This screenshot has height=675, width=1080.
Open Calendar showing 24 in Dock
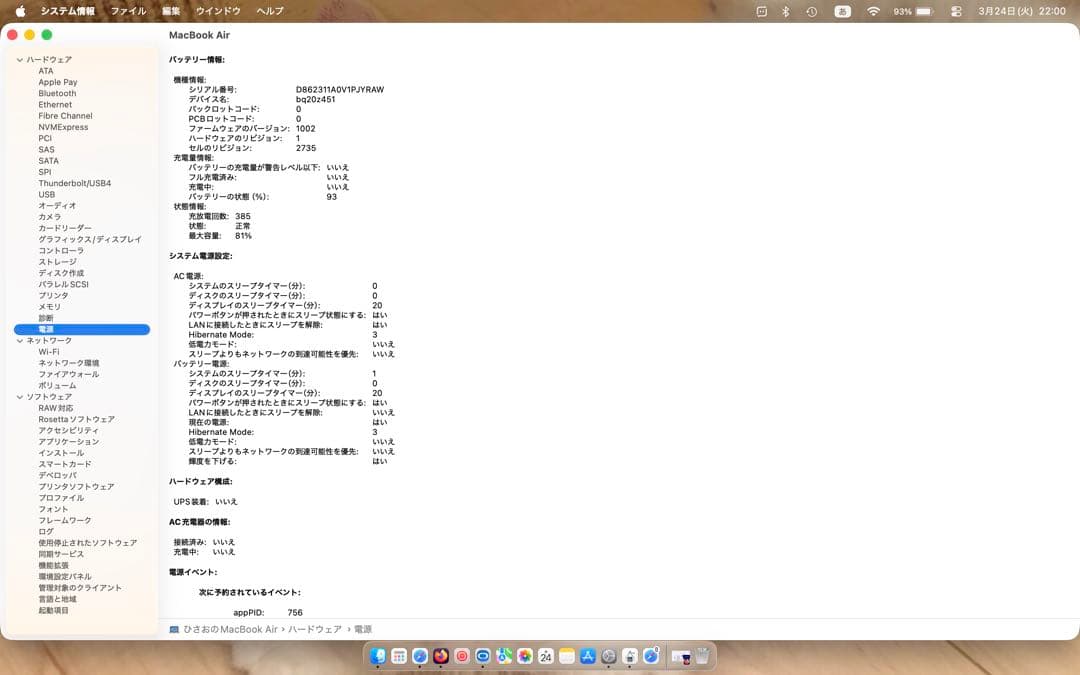point(546,656)
